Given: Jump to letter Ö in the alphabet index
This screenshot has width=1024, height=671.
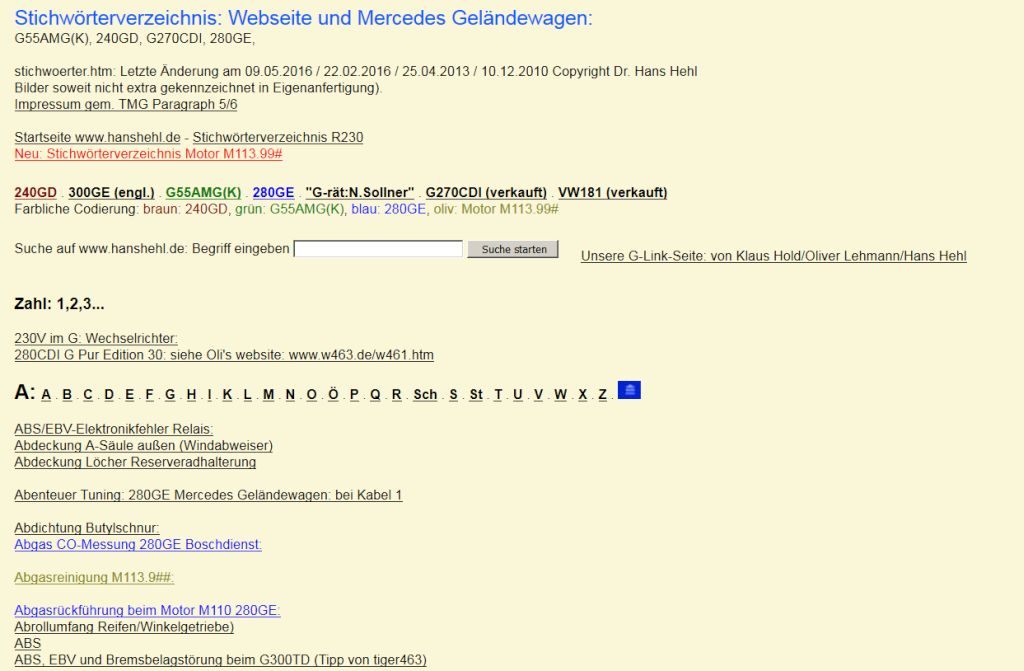Looking at the screenshot, I should click(333, 395).
